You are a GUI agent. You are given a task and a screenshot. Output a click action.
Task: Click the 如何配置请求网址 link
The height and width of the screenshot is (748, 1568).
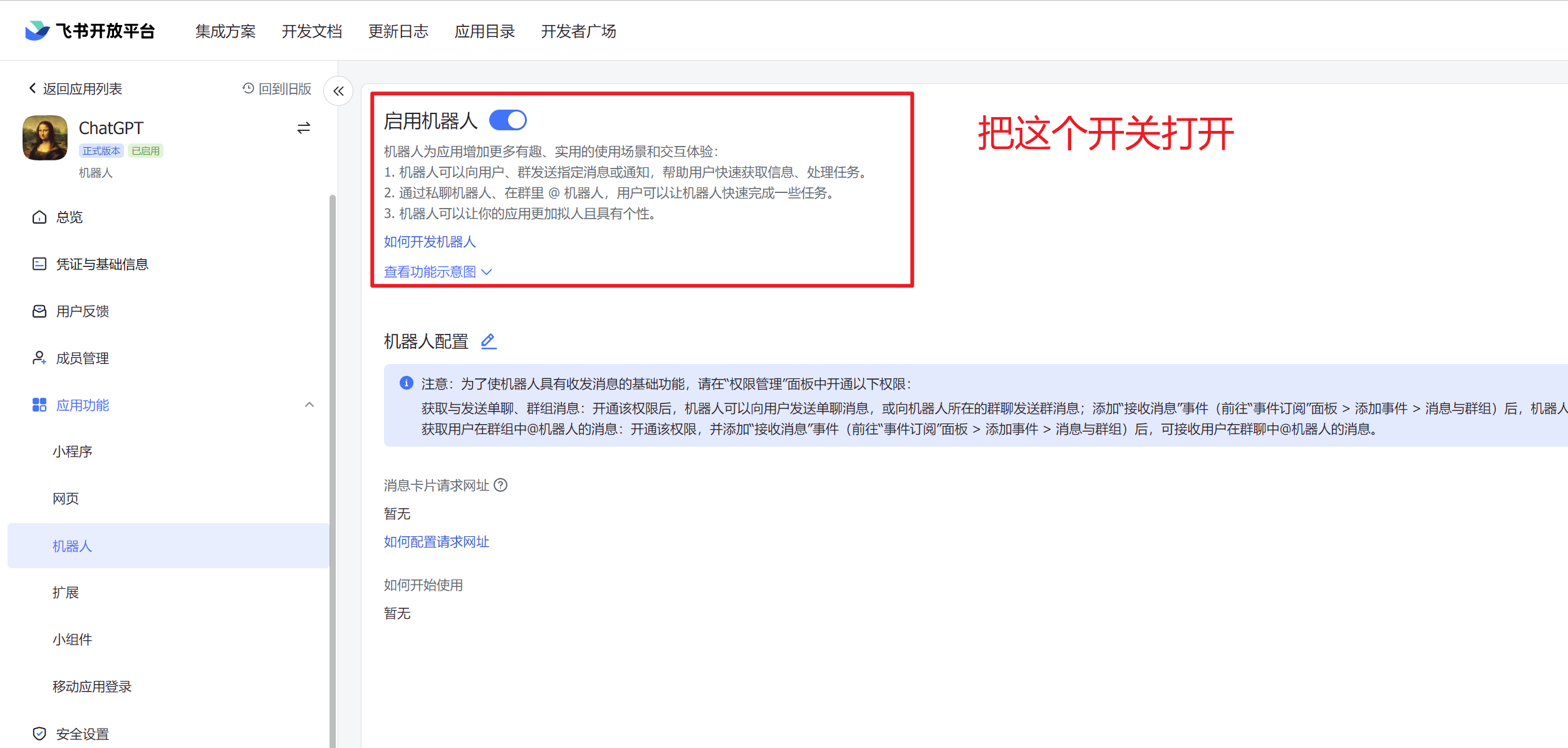(436, 542)
